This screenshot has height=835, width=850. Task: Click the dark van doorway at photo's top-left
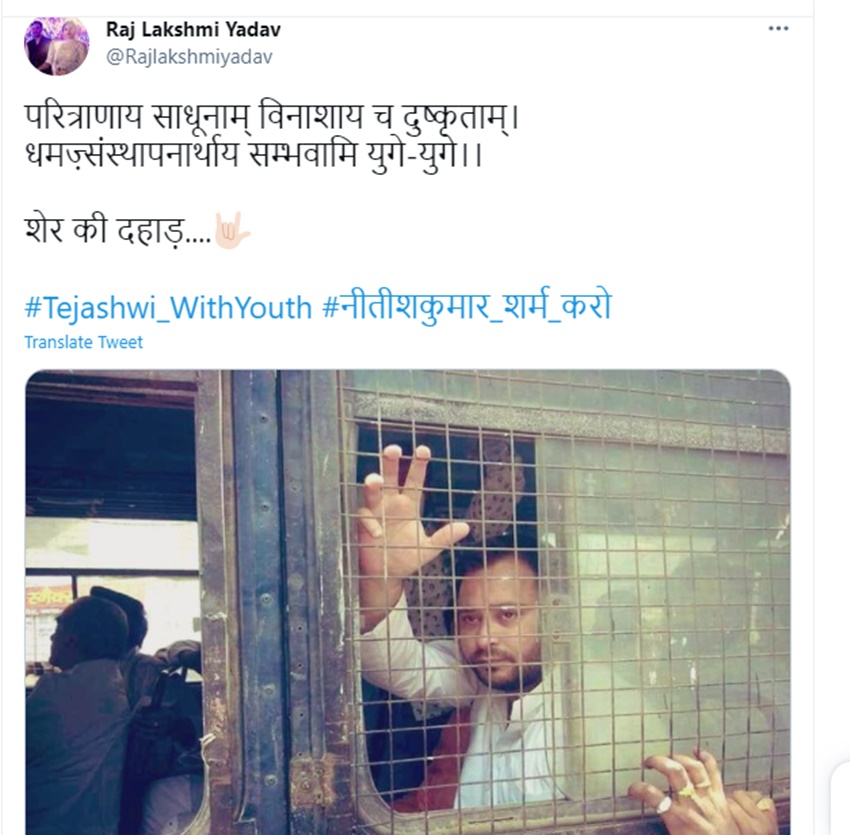click(x=111, y=450)
